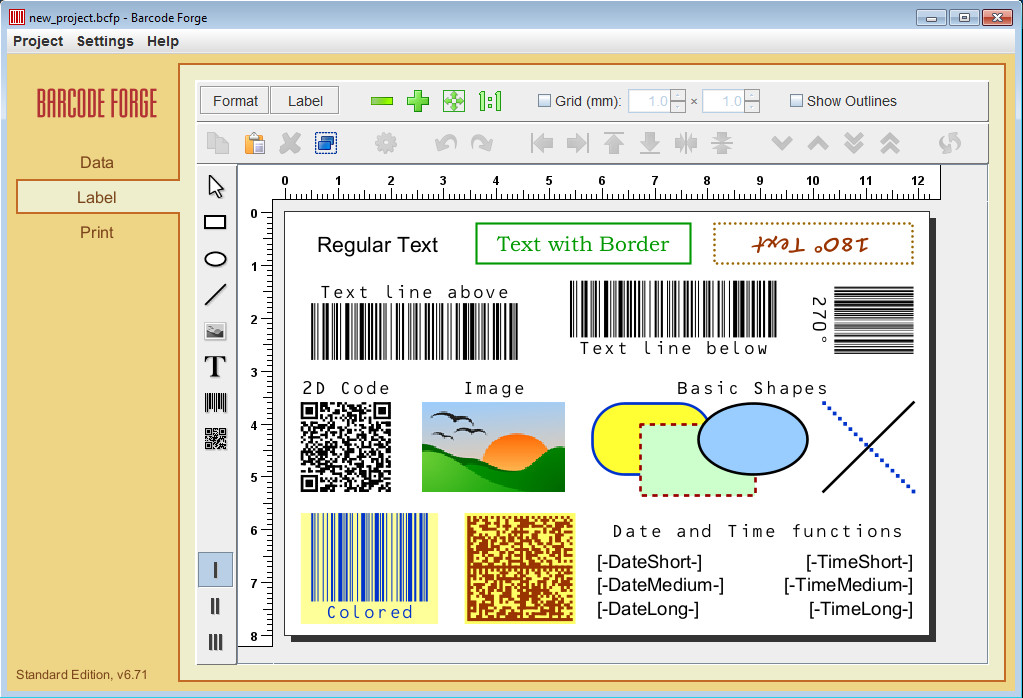Click the undo arrow

[446, 143]
